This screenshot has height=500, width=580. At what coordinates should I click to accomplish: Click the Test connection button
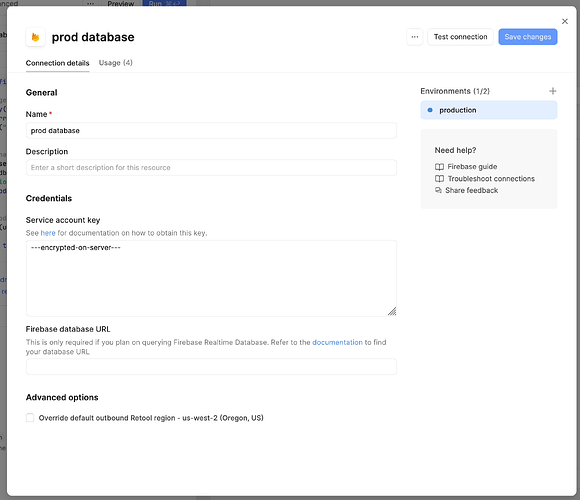(x=461, y=37)
